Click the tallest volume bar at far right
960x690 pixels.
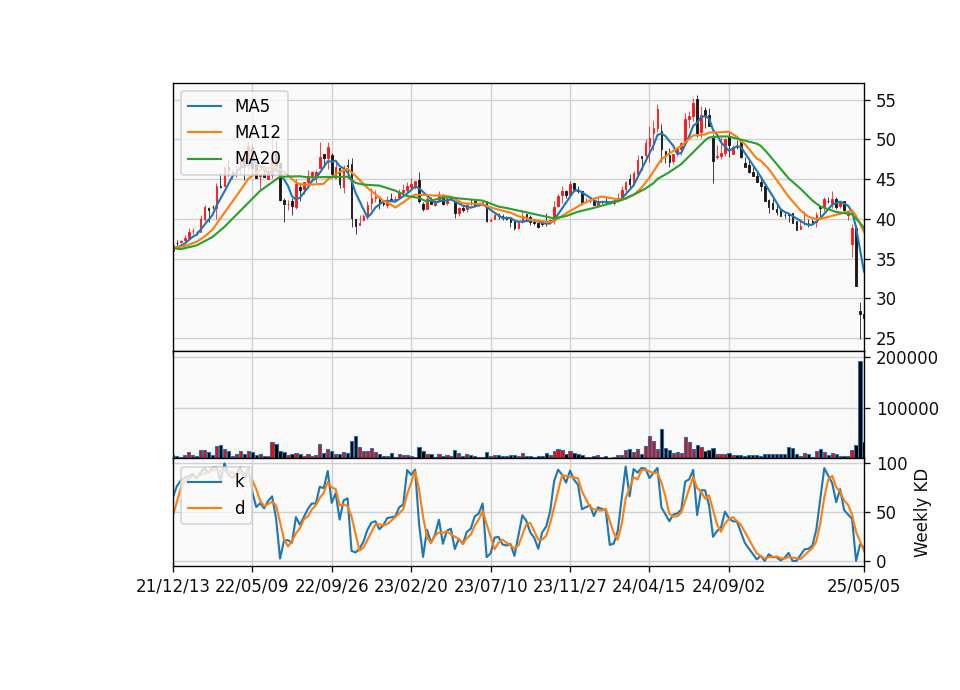(x=860, y=410)
